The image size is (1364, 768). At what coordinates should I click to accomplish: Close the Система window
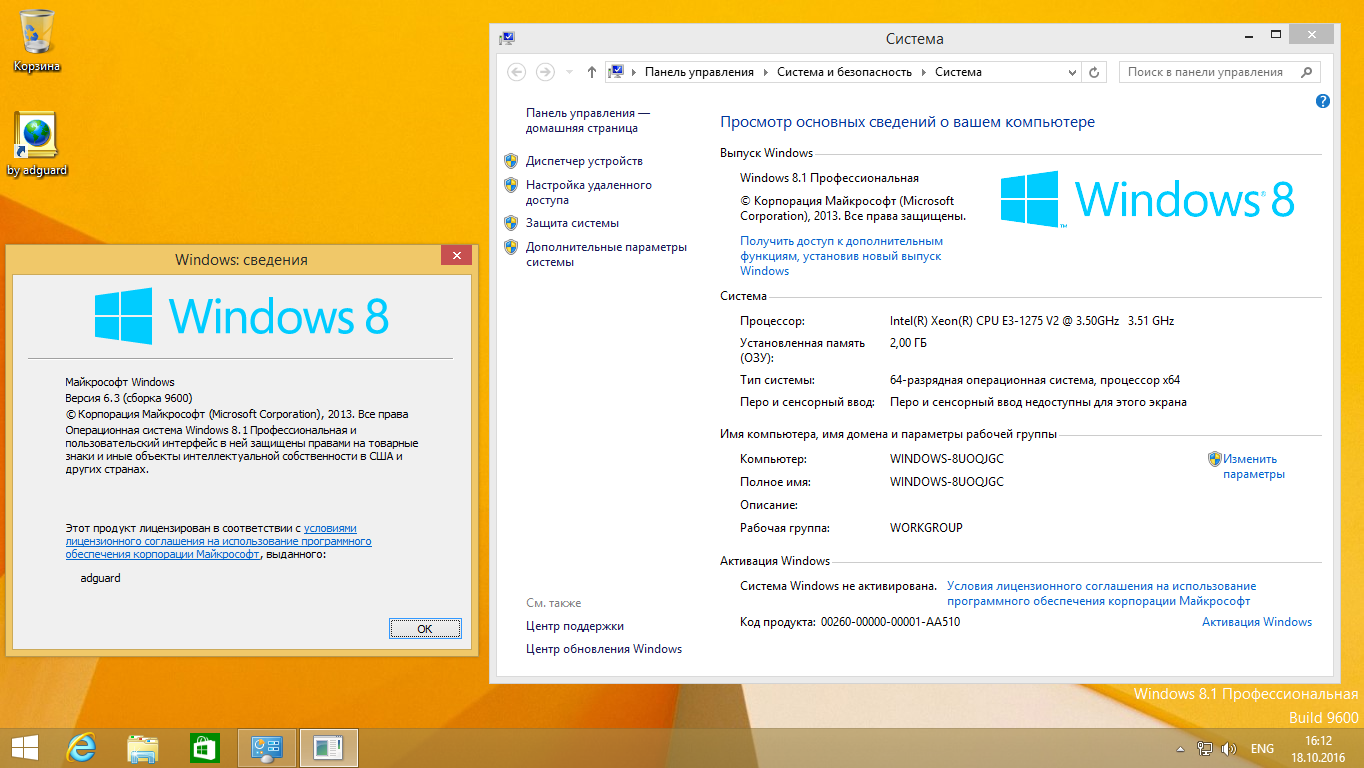pyautogui.click(x=1311, y=35)
